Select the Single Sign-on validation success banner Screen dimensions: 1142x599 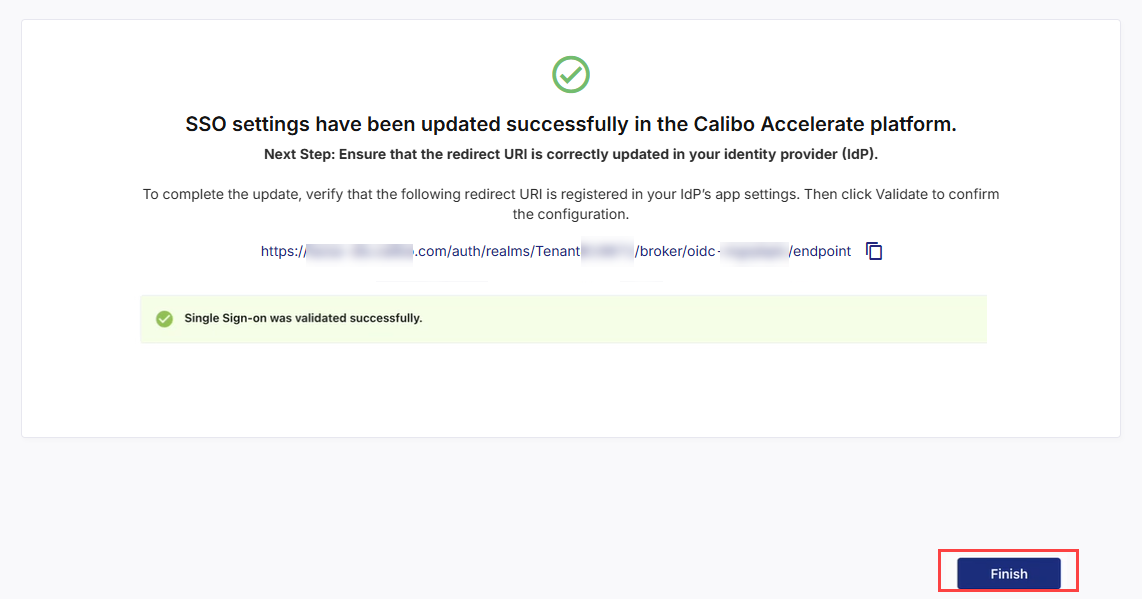tap(563, 318)
